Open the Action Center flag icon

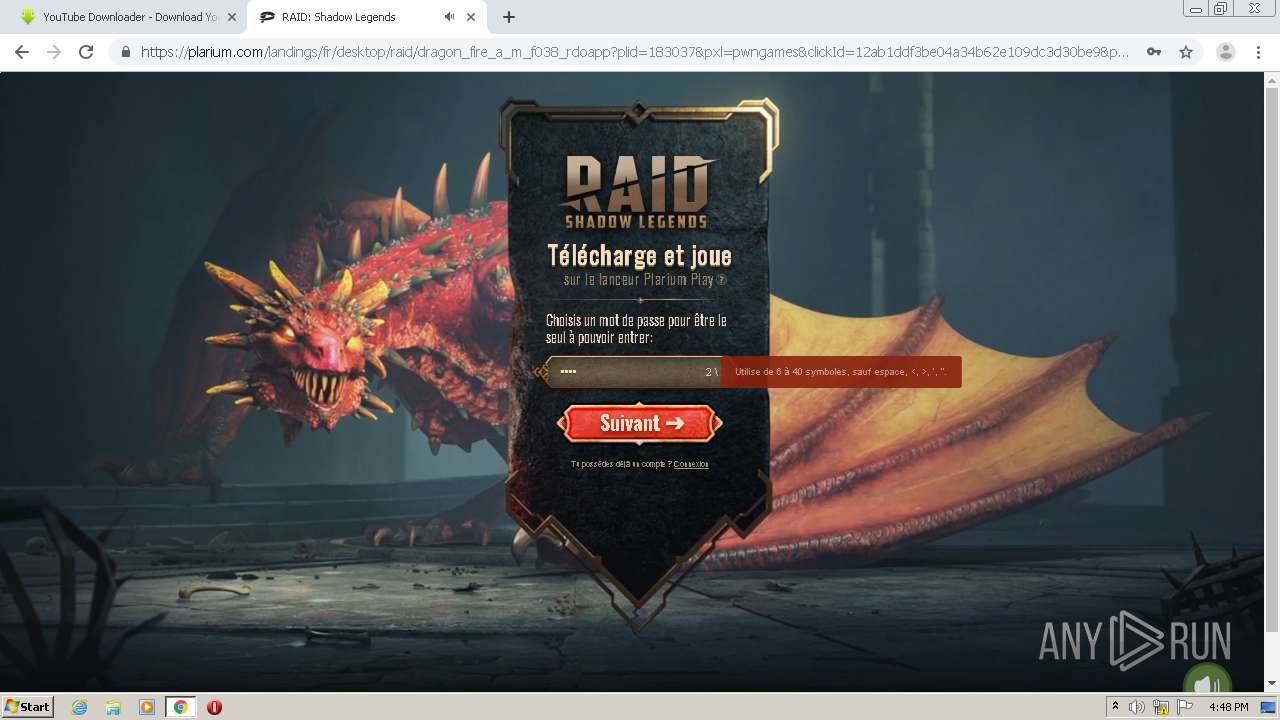pyautogui.click(x=1184, y=707)
